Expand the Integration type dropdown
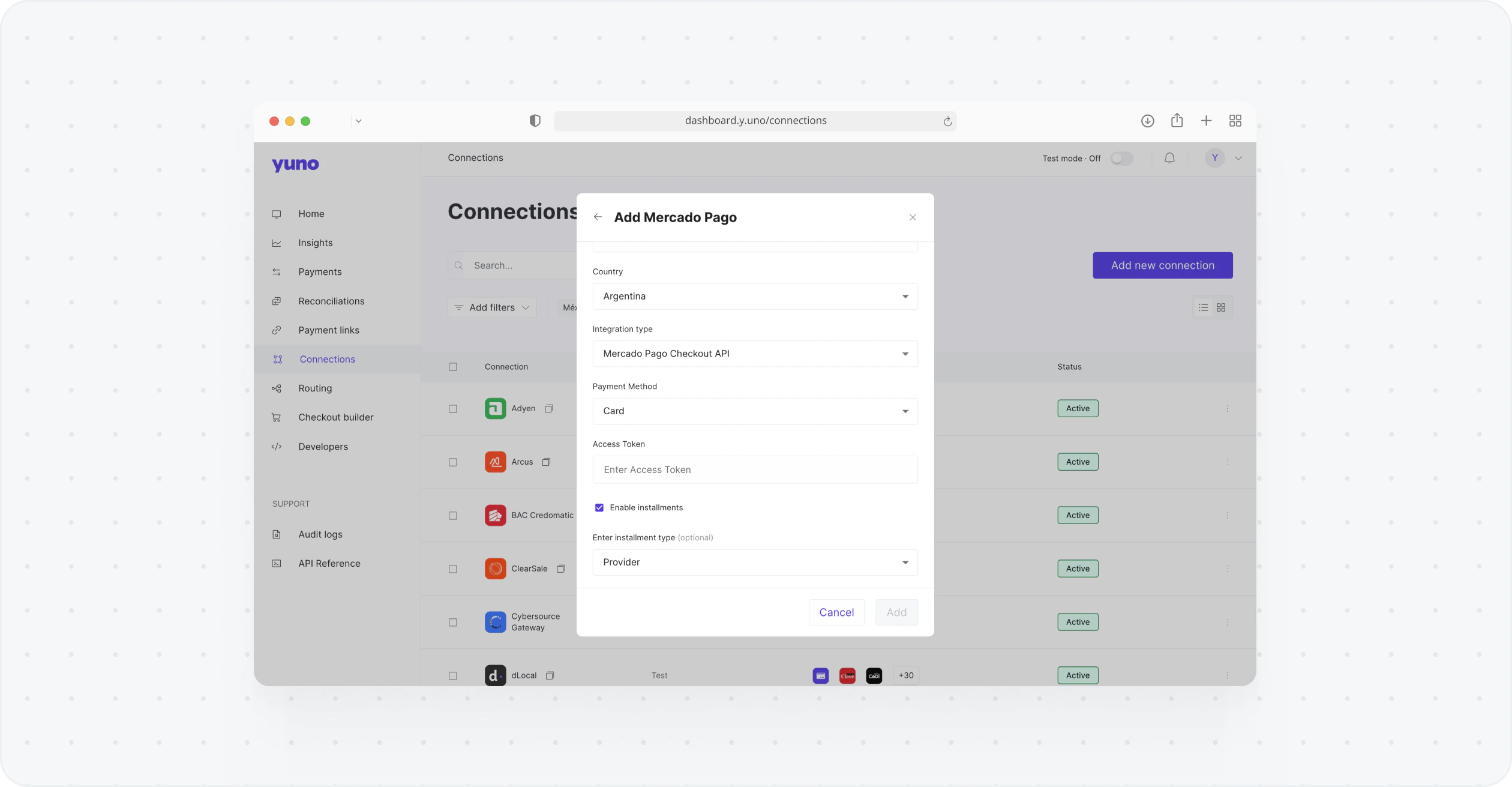This screenshot has width=1512, height=787. [x=754, y=354]
